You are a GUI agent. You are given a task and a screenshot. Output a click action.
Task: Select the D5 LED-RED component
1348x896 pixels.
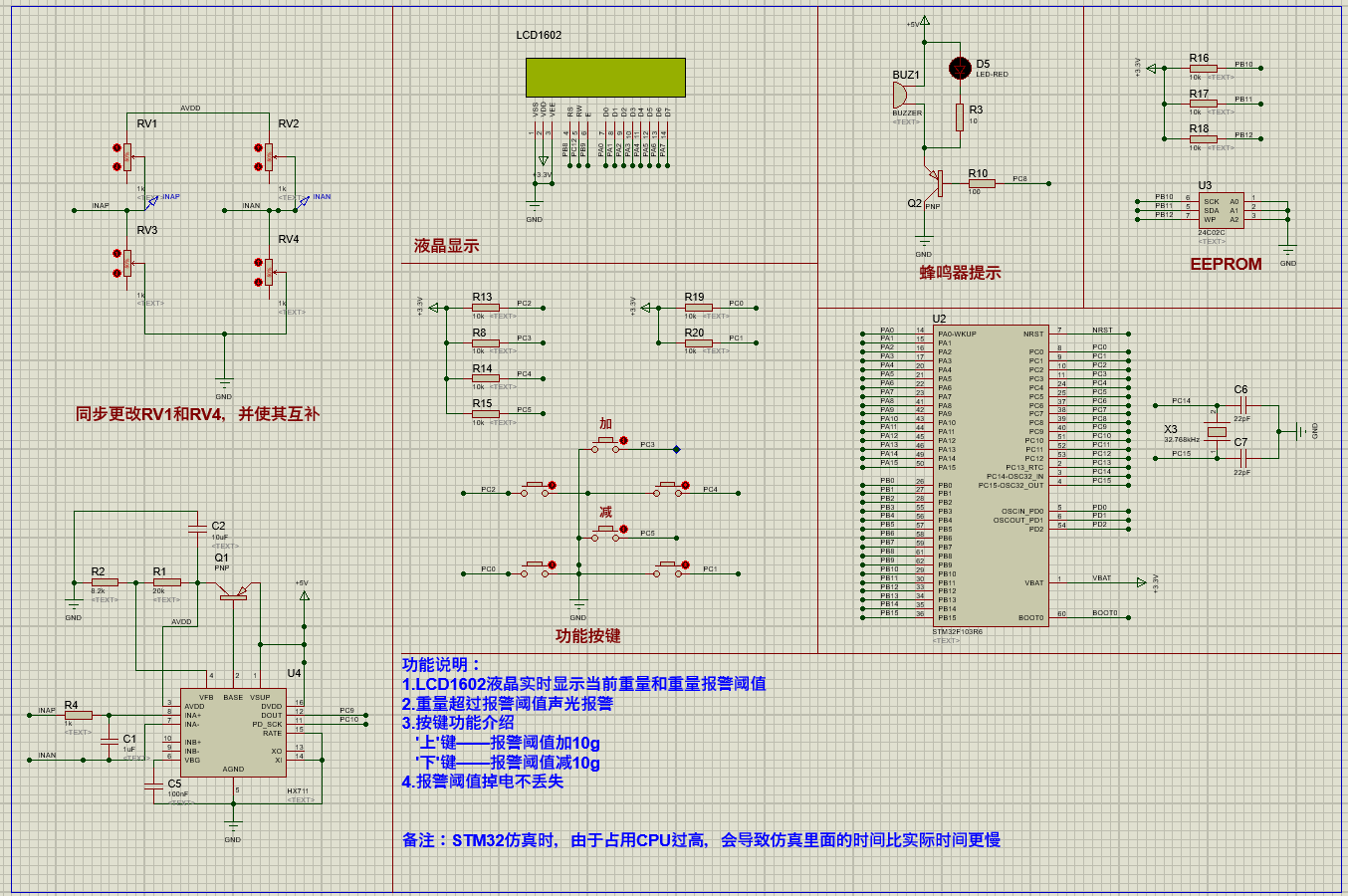(x=959, y=68)
